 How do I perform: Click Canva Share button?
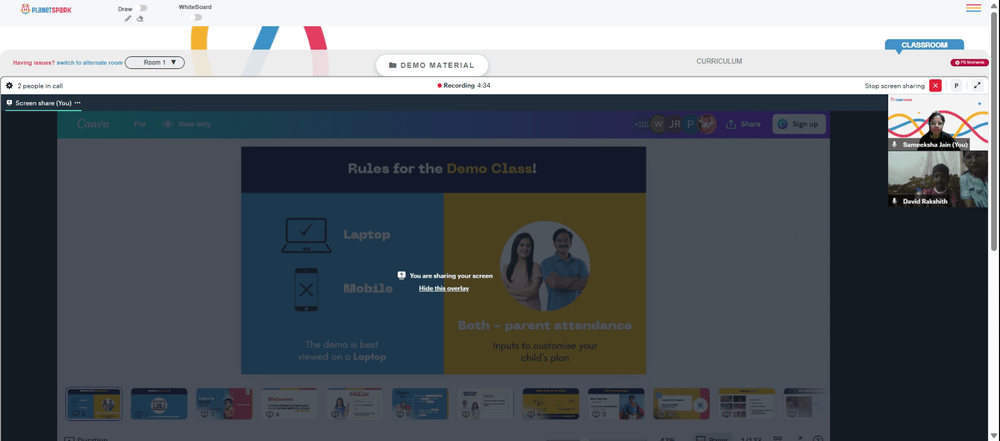(743, 124)
